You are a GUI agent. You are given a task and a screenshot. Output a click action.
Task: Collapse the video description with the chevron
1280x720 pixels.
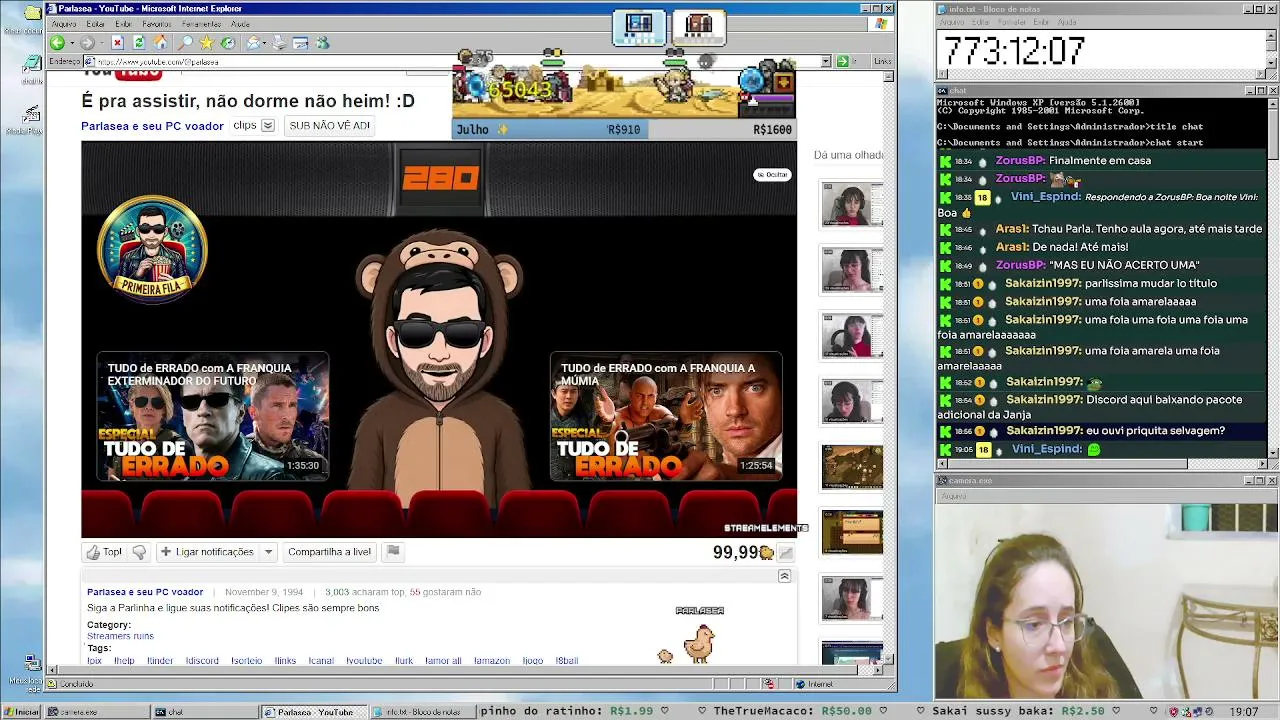coord(784,576)
